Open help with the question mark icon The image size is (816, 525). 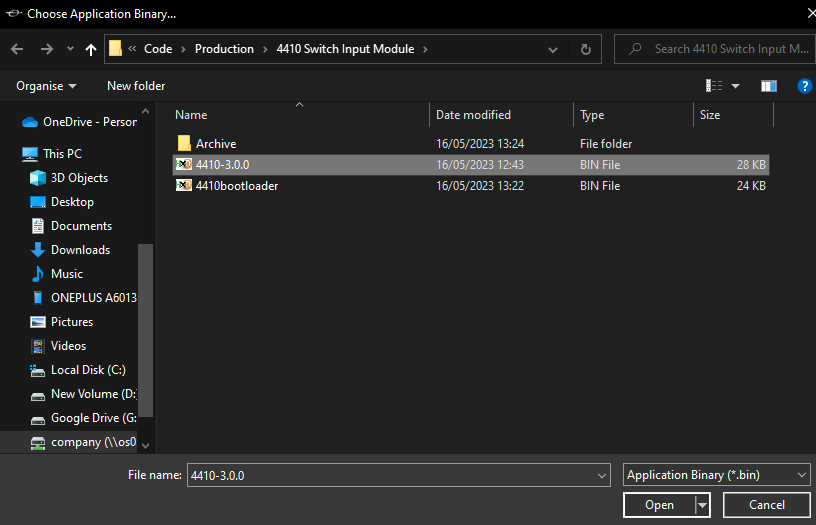[x=805, y=86]
